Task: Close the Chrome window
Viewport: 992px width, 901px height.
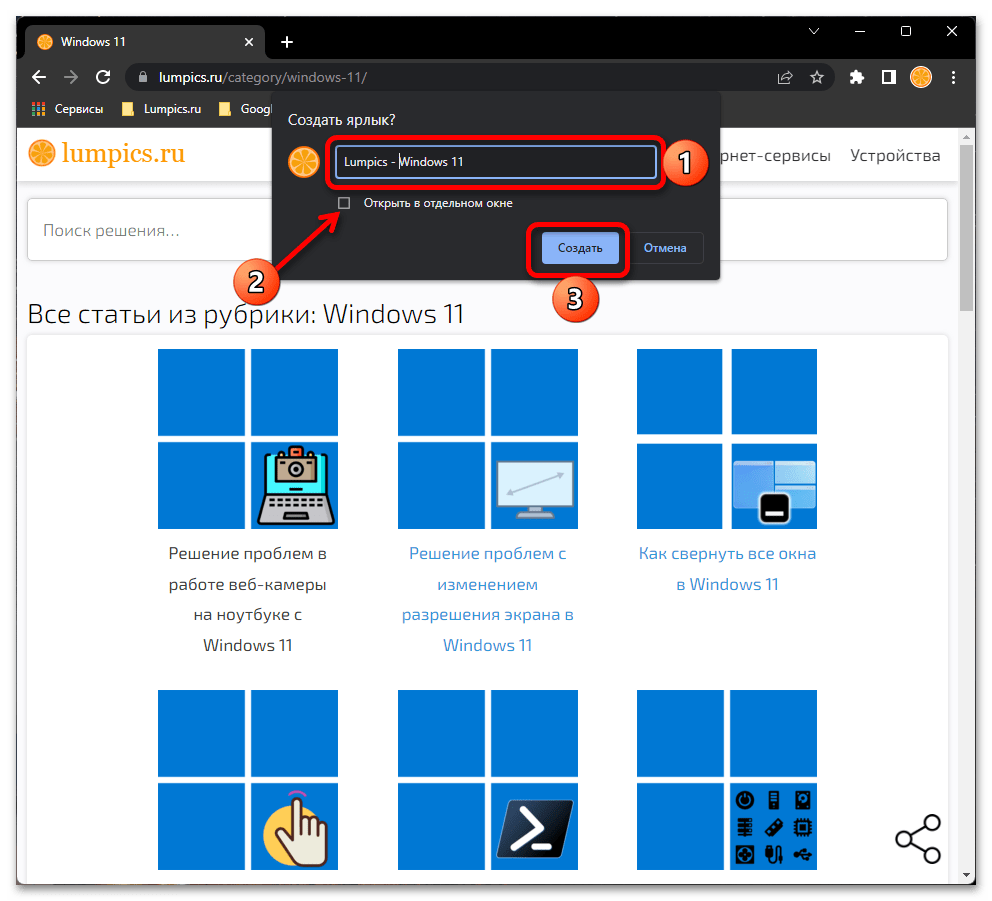Action: click(952, 31)
